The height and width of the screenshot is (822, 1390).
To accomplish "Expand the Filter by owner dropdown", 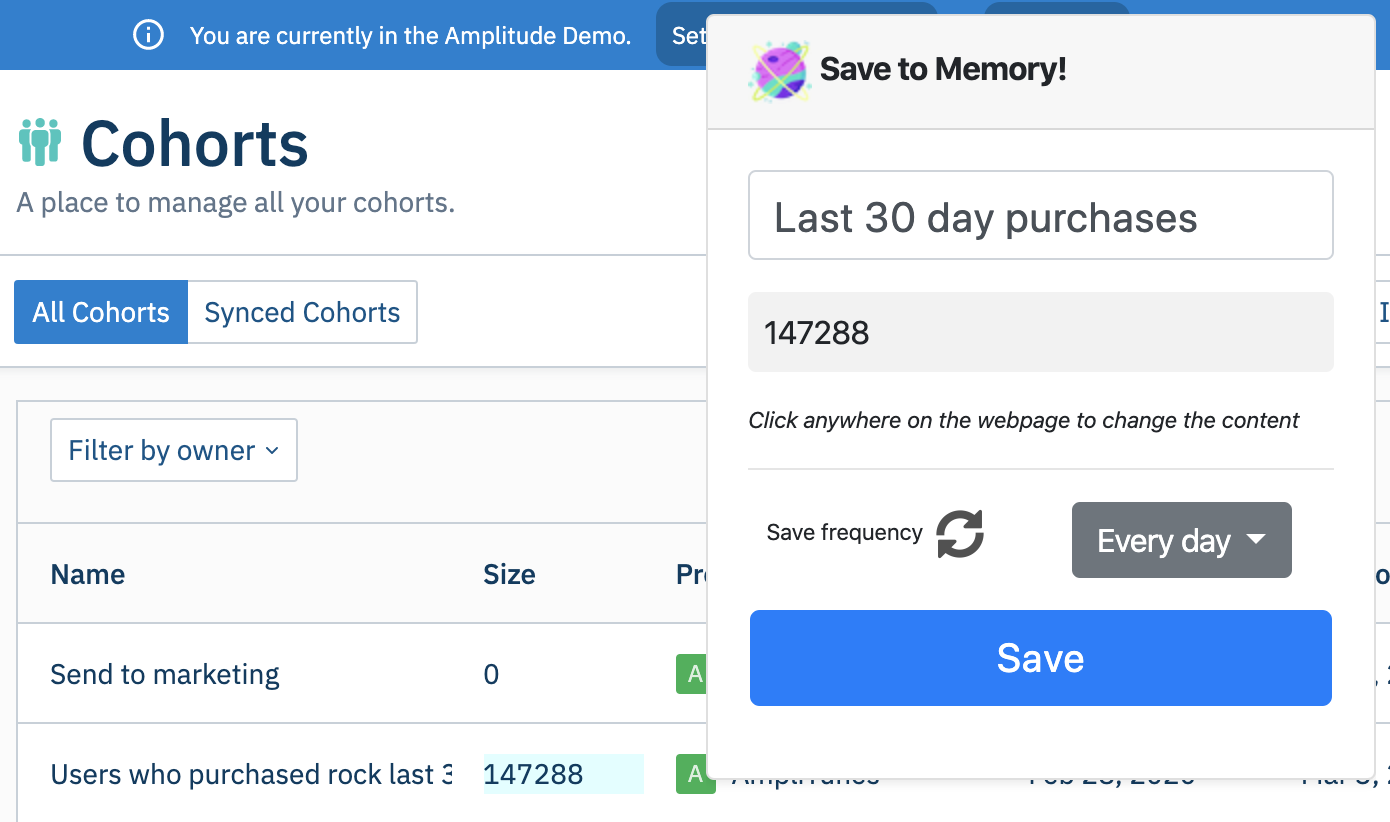I will pos(173,451).
